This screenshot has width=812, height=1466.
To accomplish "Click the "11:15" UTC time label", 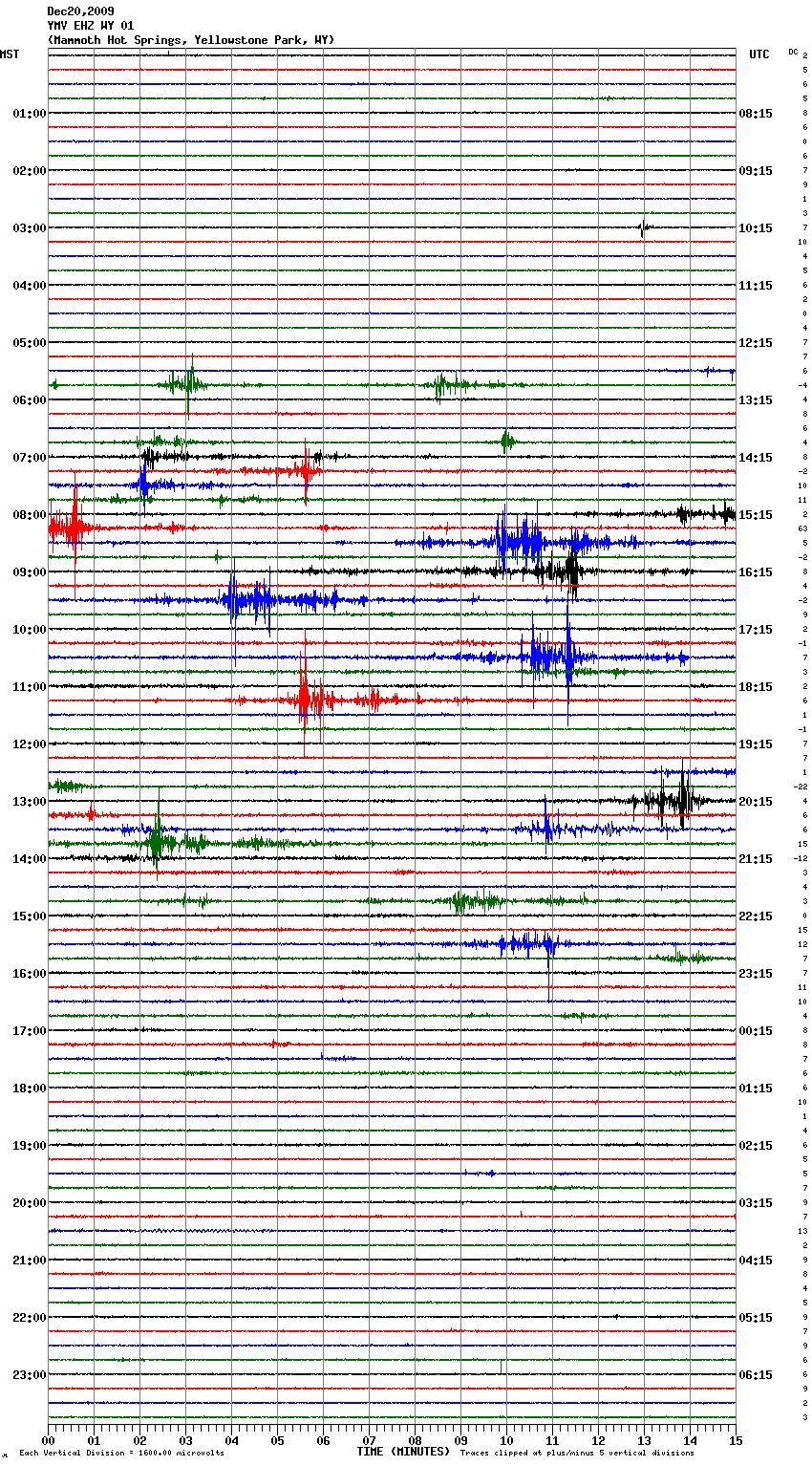I will tap(756, 286).
